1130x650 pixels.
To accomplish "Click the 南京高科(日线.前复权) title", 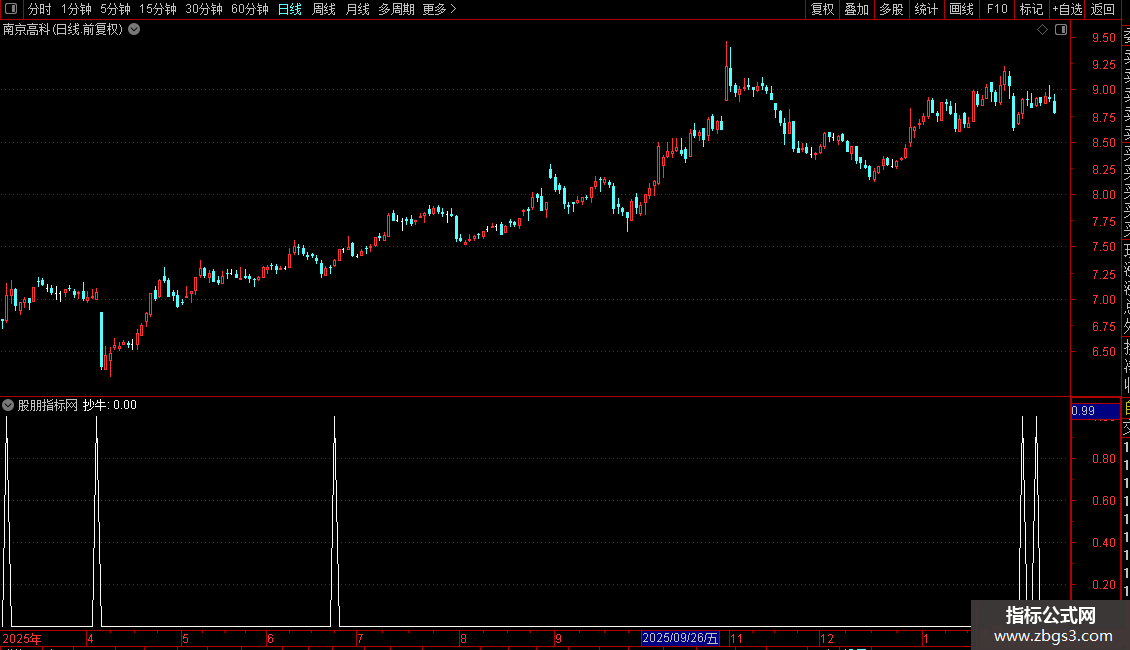I will tap(63, 30).
